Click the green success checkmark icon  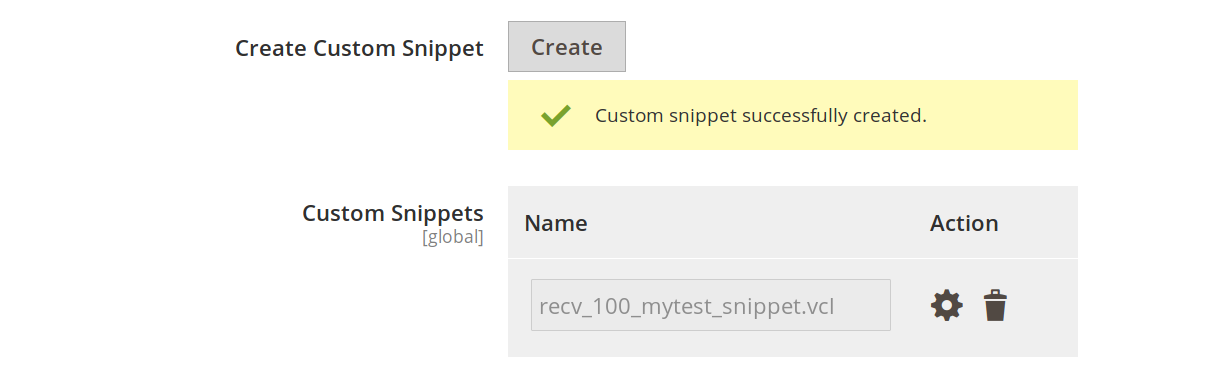tap(556, 115)
